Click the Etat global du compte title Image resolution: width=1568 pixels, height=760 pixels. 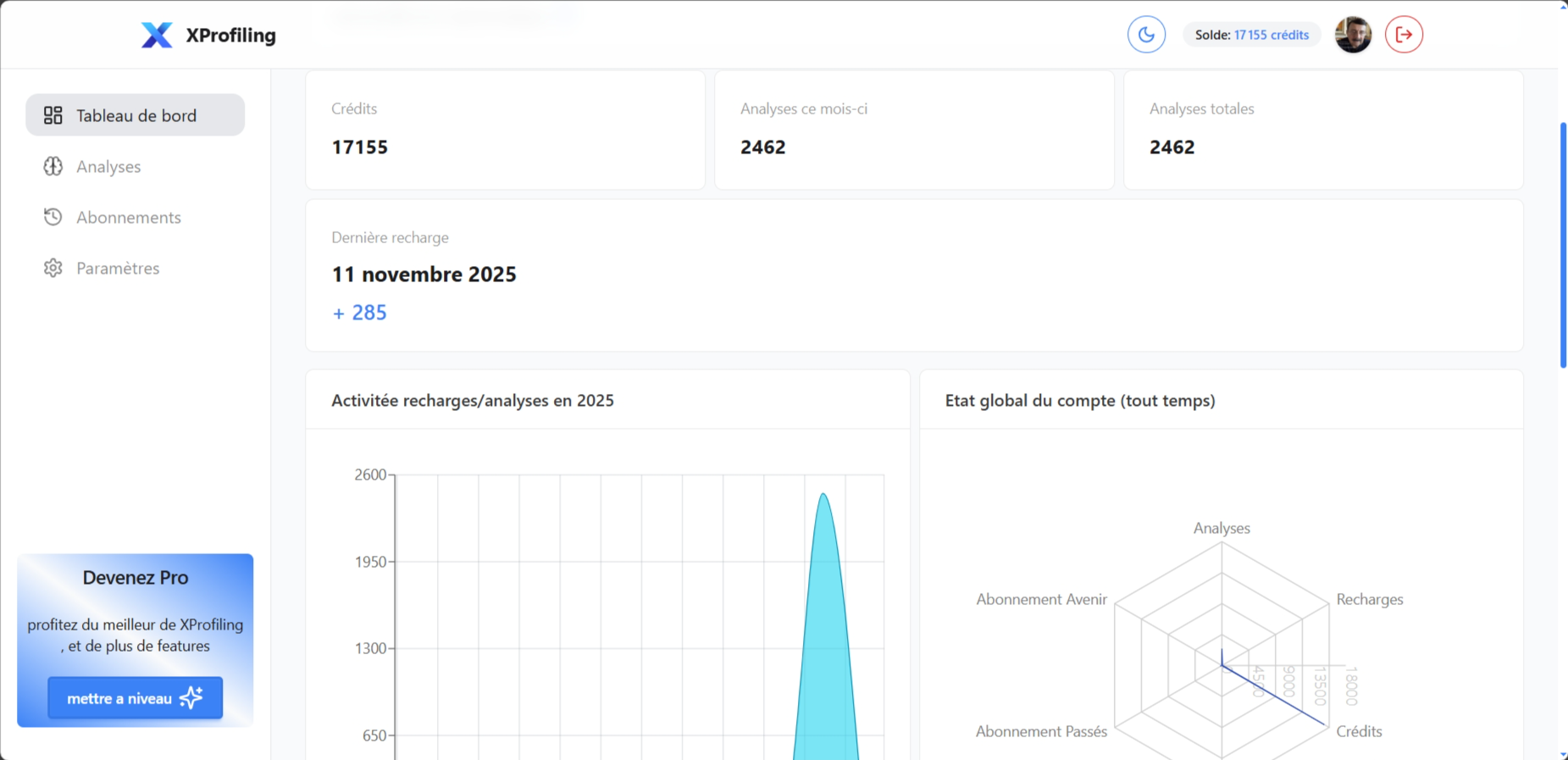click(1080, 400)
